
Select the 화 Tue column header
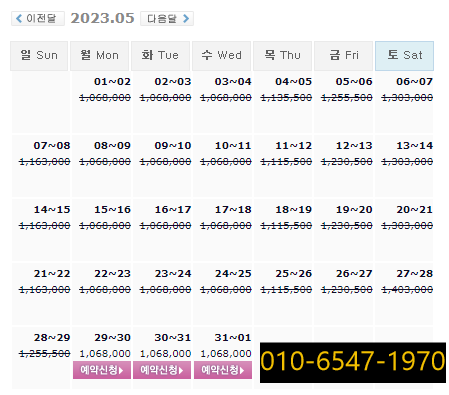160,56
